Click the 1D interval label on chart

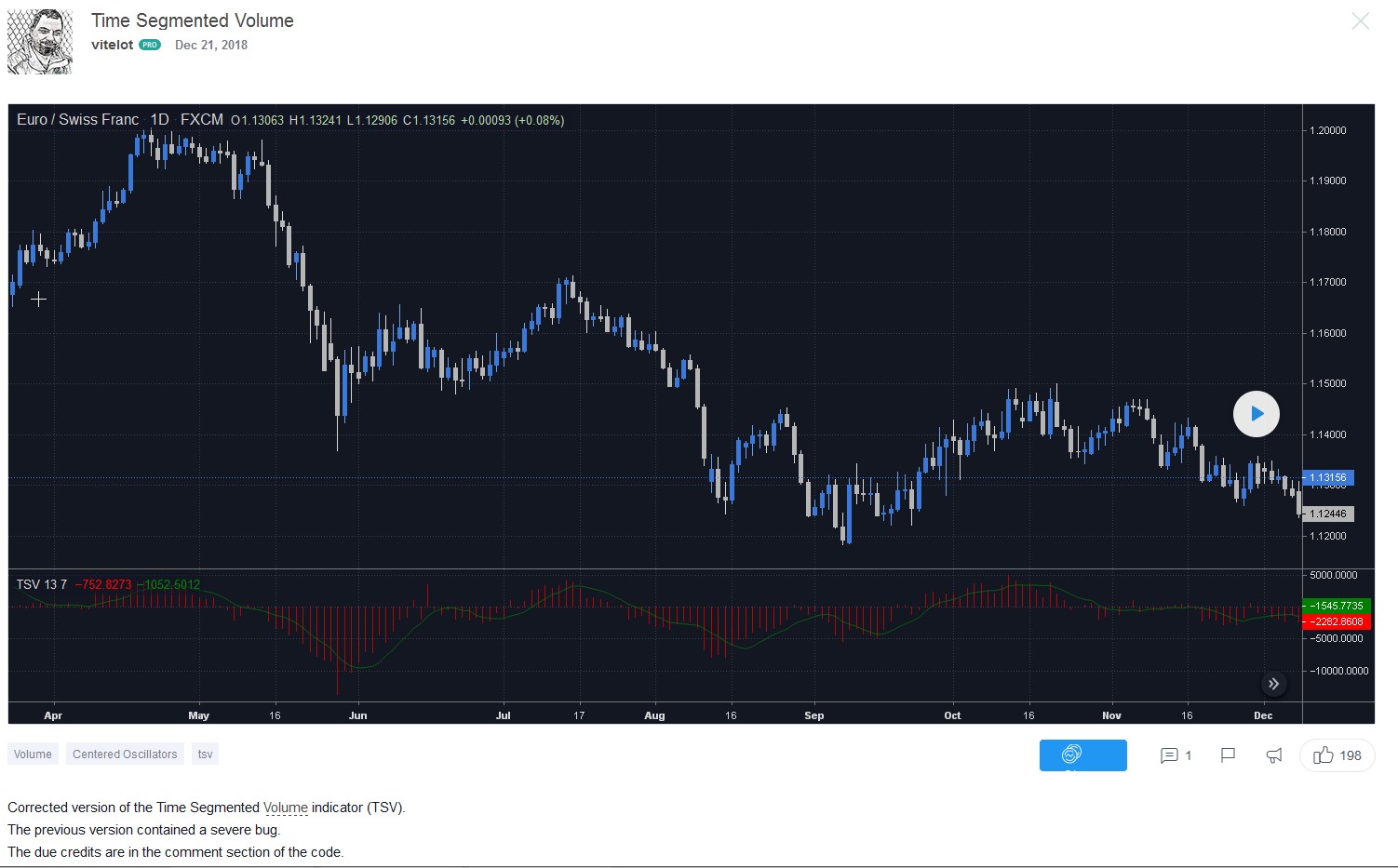[x=160, y=120]
